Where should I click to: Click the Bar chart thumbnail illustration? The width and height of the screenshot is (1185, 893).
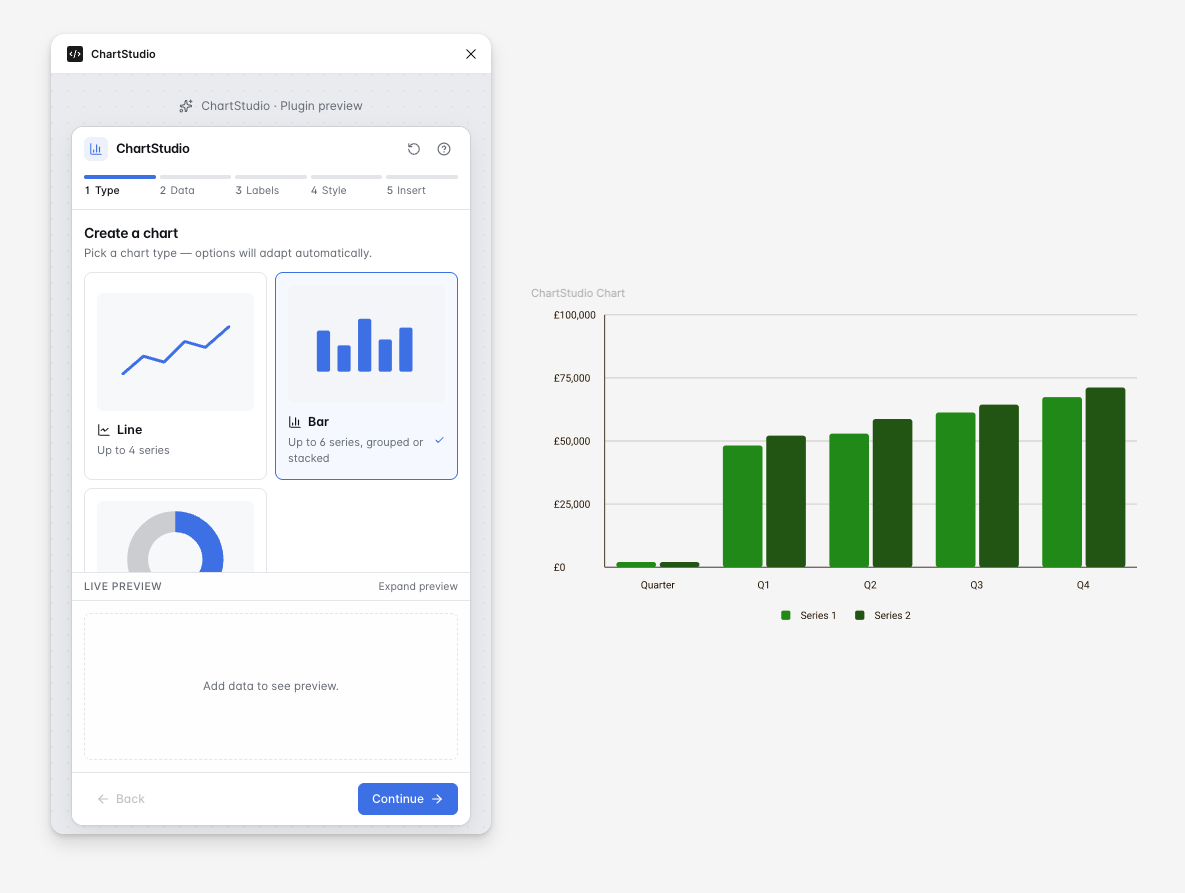click(x=367, y=345)
